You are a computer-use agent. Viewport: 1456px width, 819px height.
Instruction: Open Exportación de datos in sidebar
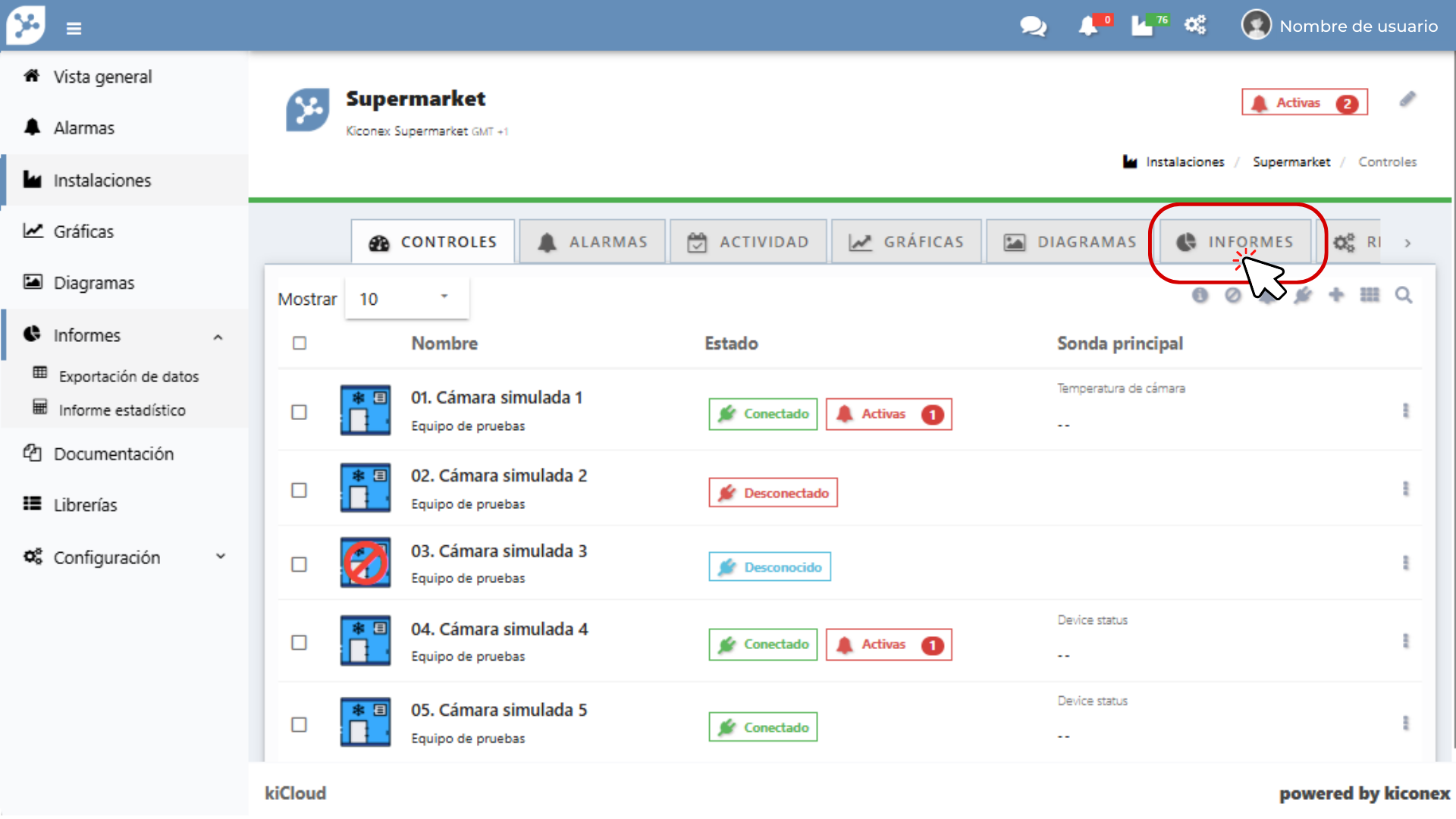pos(128,376)
